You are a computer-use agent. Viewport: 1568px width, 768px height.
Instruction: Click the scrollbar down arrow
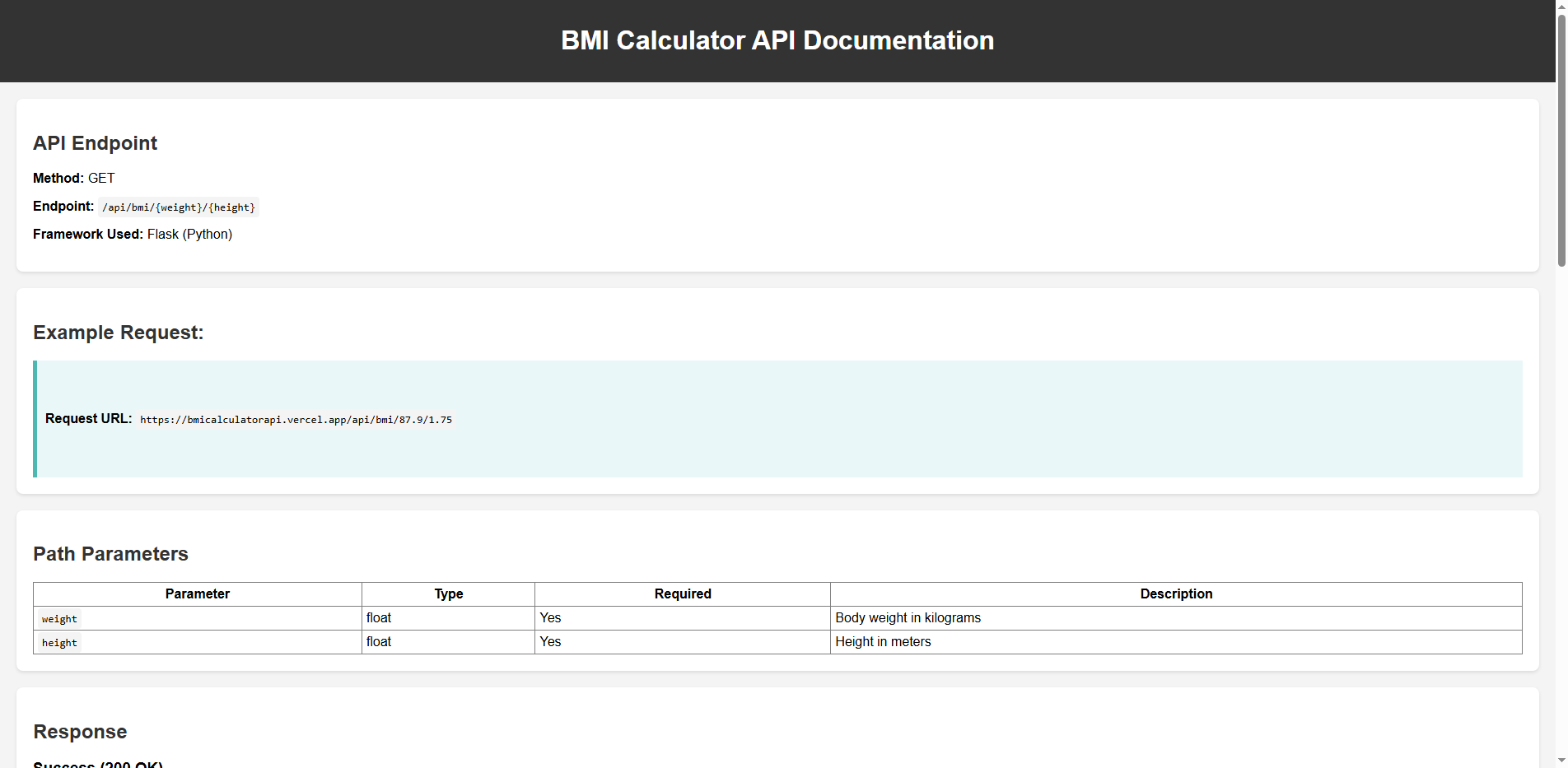(x=1559, y=761)
